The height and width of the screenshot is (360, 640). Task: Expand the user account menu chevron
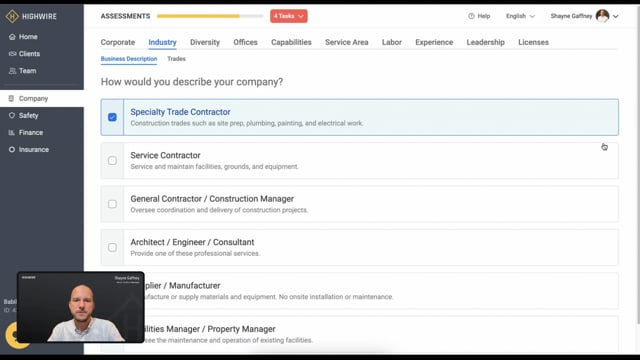616,16
